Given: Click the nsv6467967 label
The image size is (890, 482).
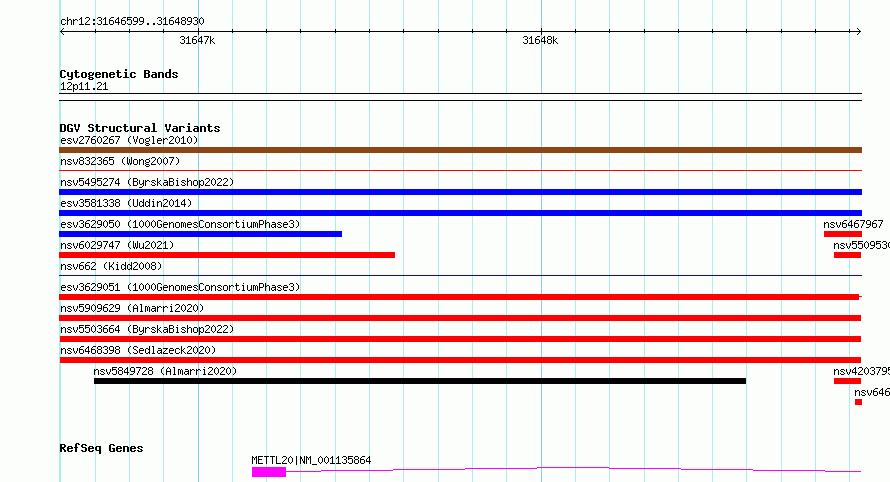Looking at the screenshot, I should point(853,224).
